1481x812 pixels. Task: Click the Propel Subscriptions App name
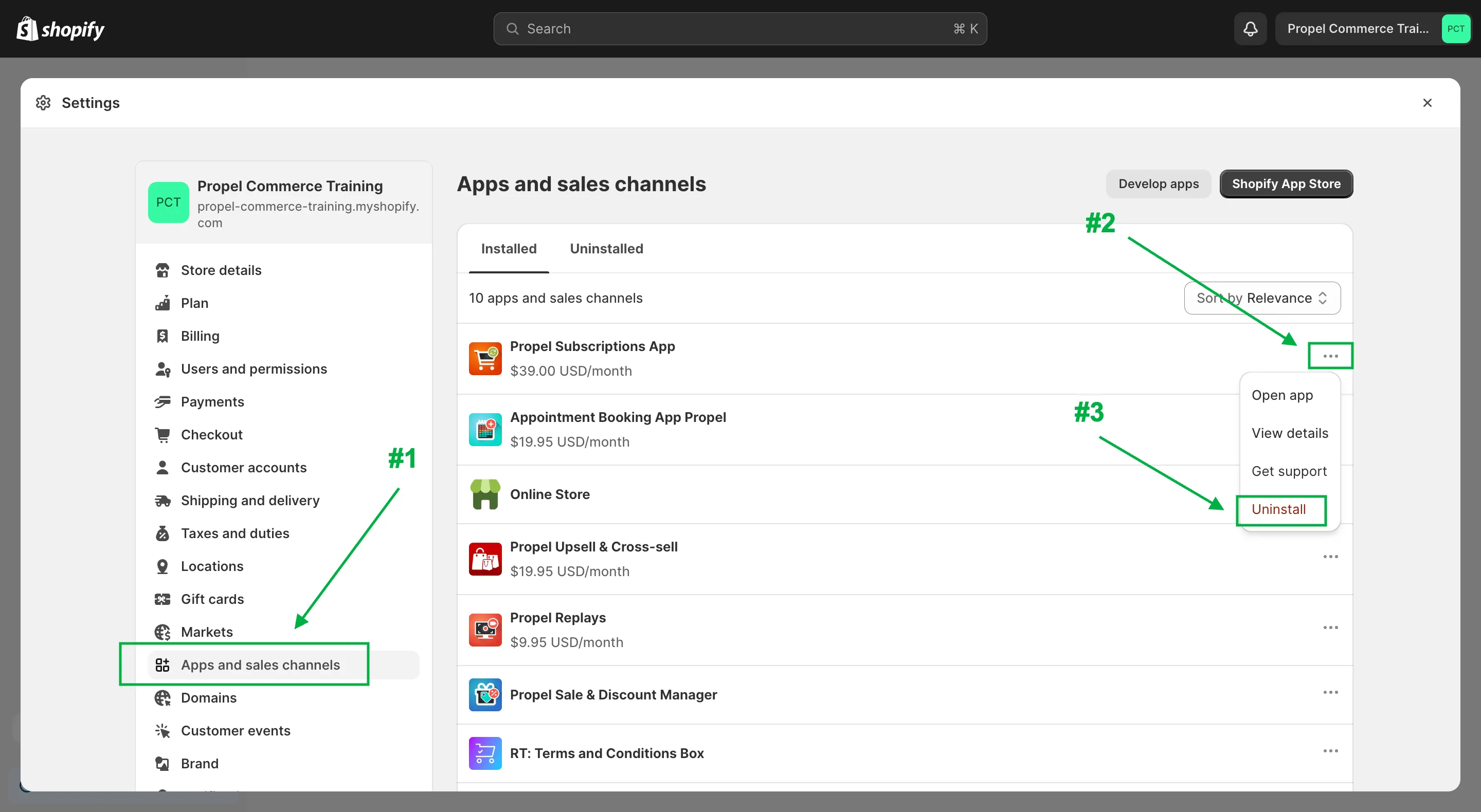(592, 346)
